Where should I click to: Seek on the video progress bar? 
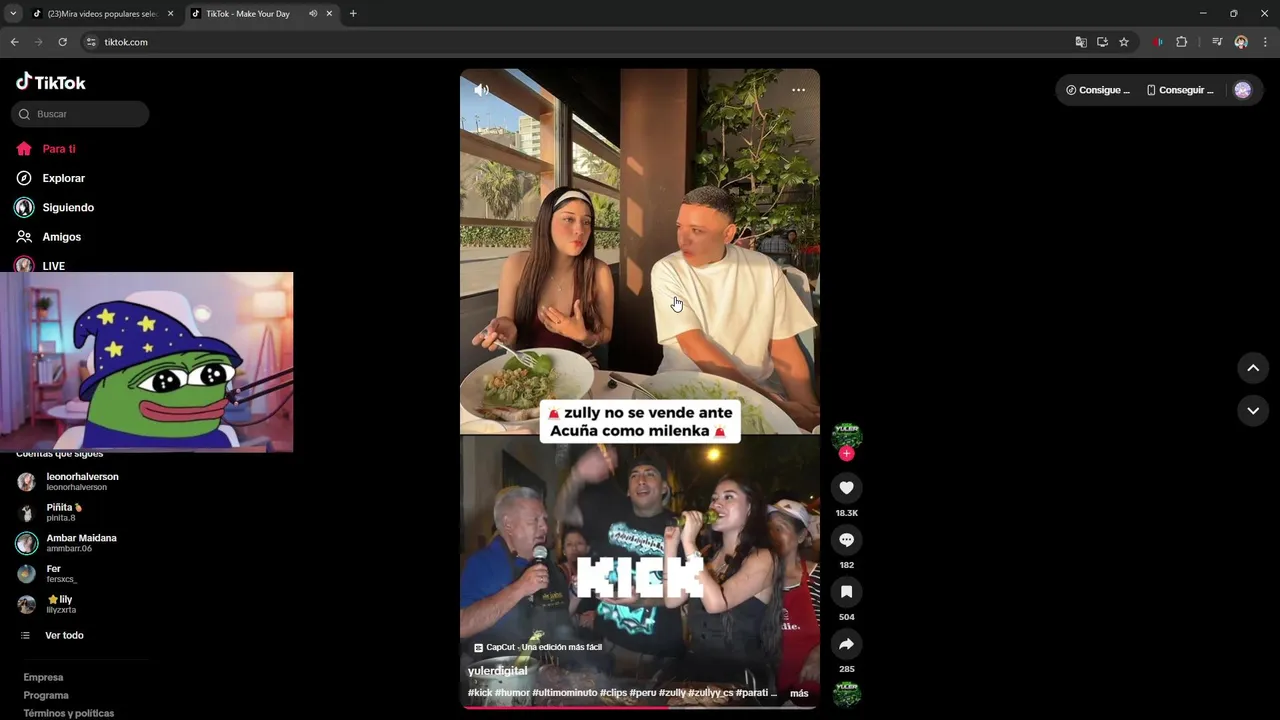pyautogui.click(x=640, y=707)
